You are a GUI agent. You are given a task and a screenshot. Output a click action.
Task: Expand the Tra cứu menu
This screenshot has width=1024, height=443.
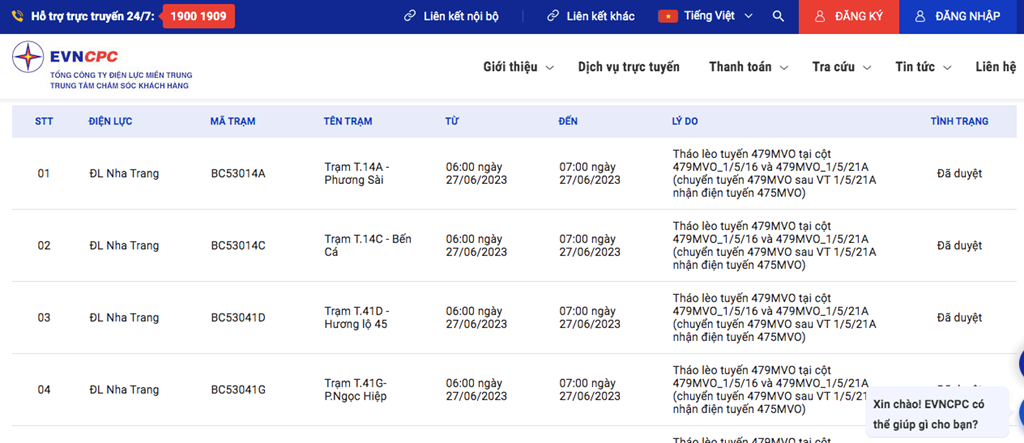[841, 67]
